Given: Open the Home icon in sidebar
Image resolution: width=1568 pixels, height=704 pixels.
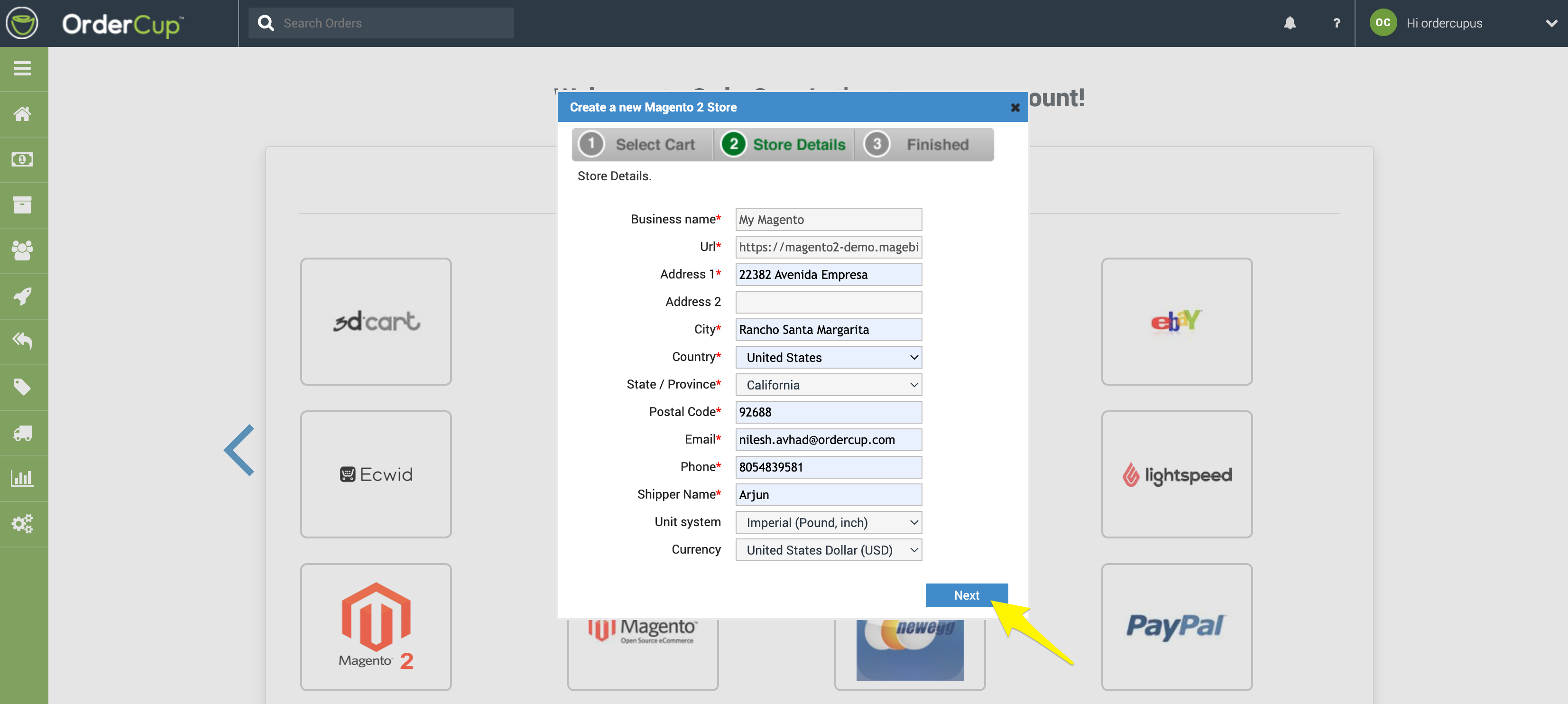Looking at the screenshot, I should pos(22,114).
